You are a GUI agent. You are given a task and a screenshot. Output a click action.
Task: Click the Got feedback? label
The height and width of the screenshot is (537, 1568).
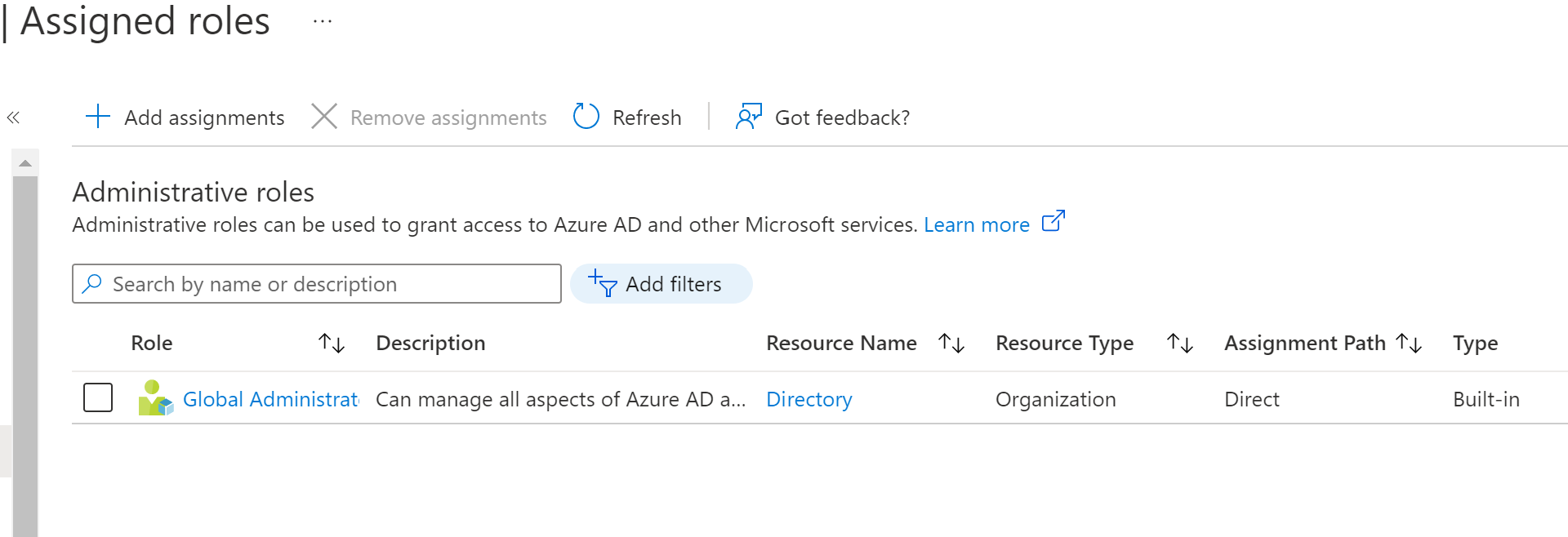(x=842, y=118)
